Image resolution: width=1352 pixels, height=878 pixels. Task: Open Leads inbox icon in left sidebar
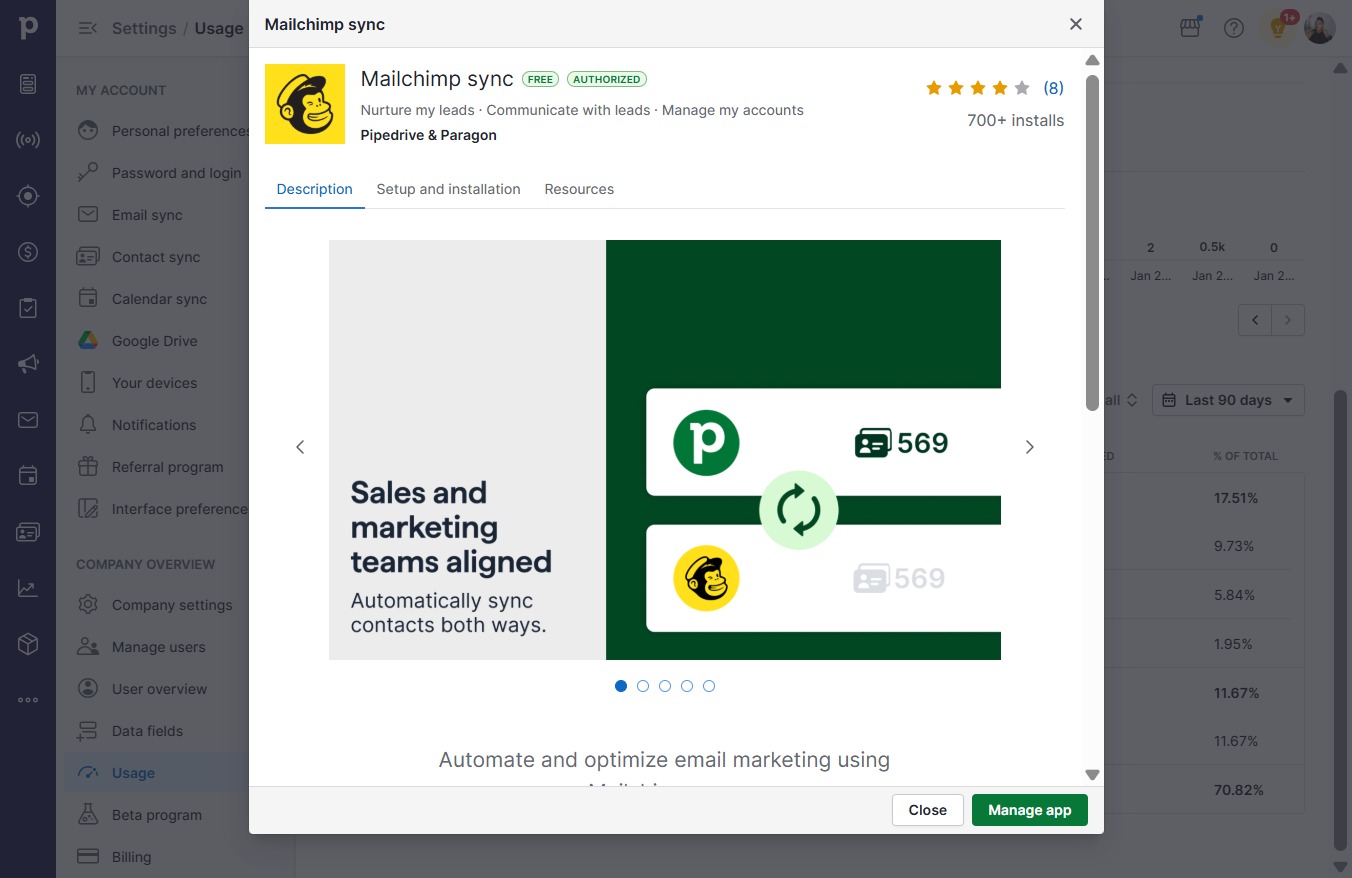tap(28, 84)
